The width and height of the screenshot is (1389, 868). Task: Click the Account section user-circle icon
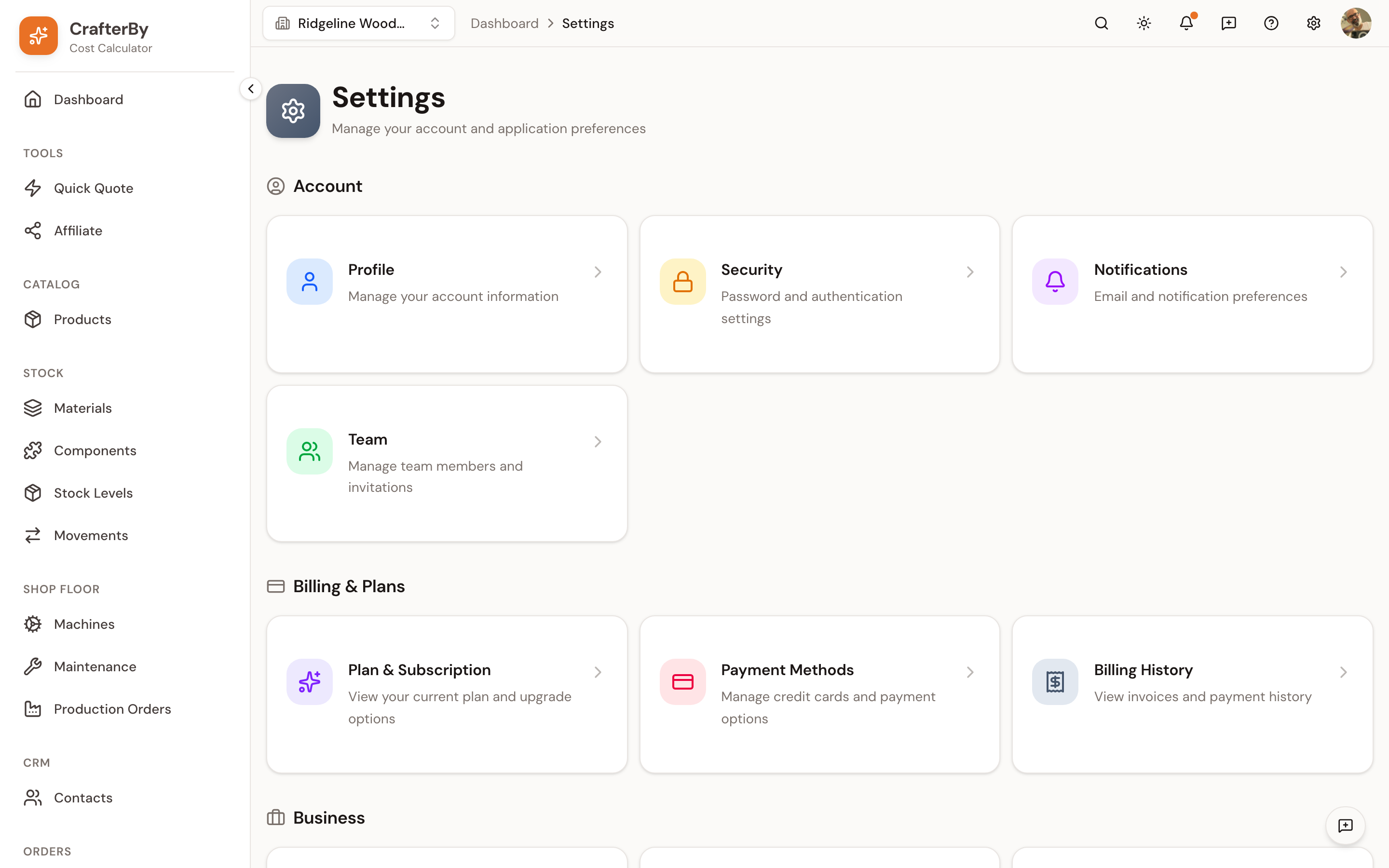click(275, 186)
